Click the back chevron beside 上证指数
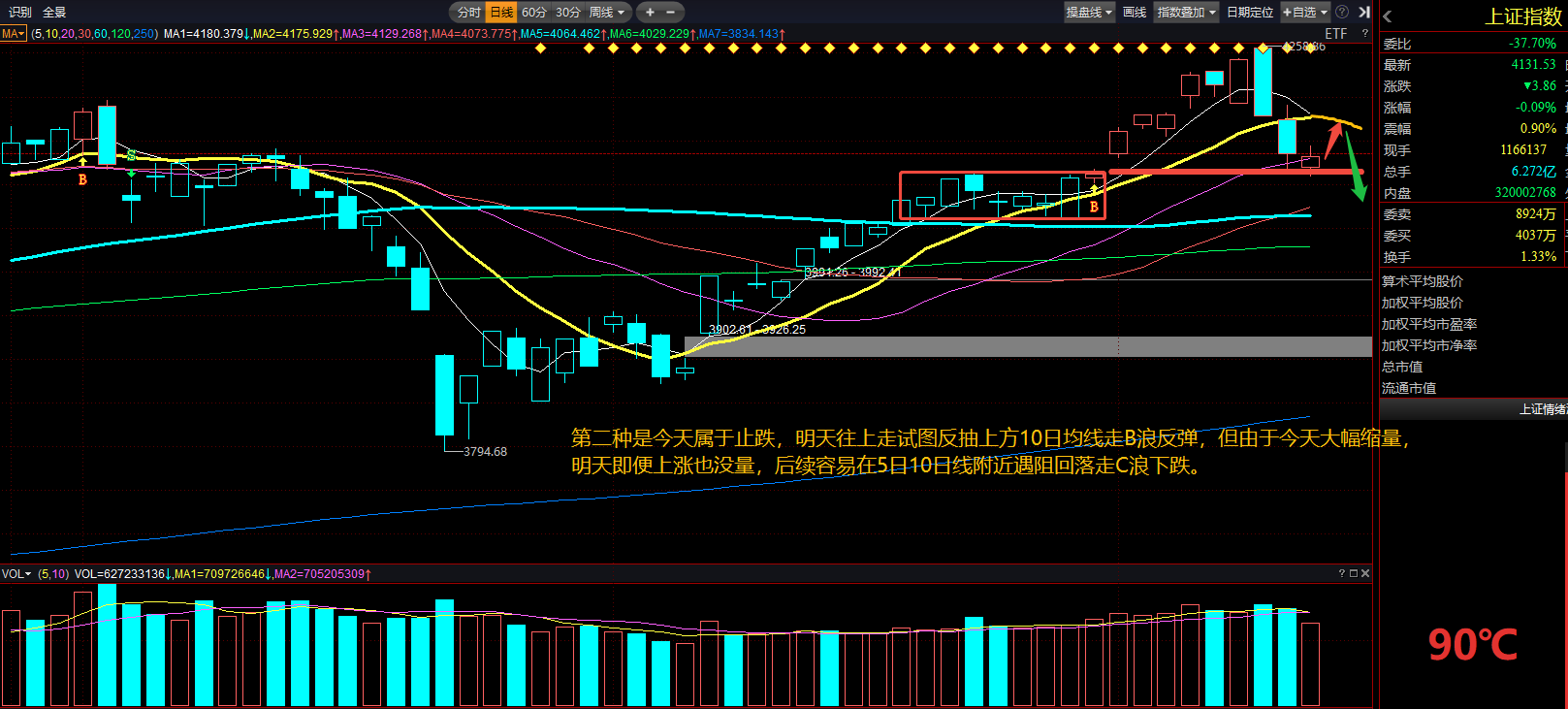Screen dimensions: 1568x709 pyautogui.click(x=1388, y=16)
